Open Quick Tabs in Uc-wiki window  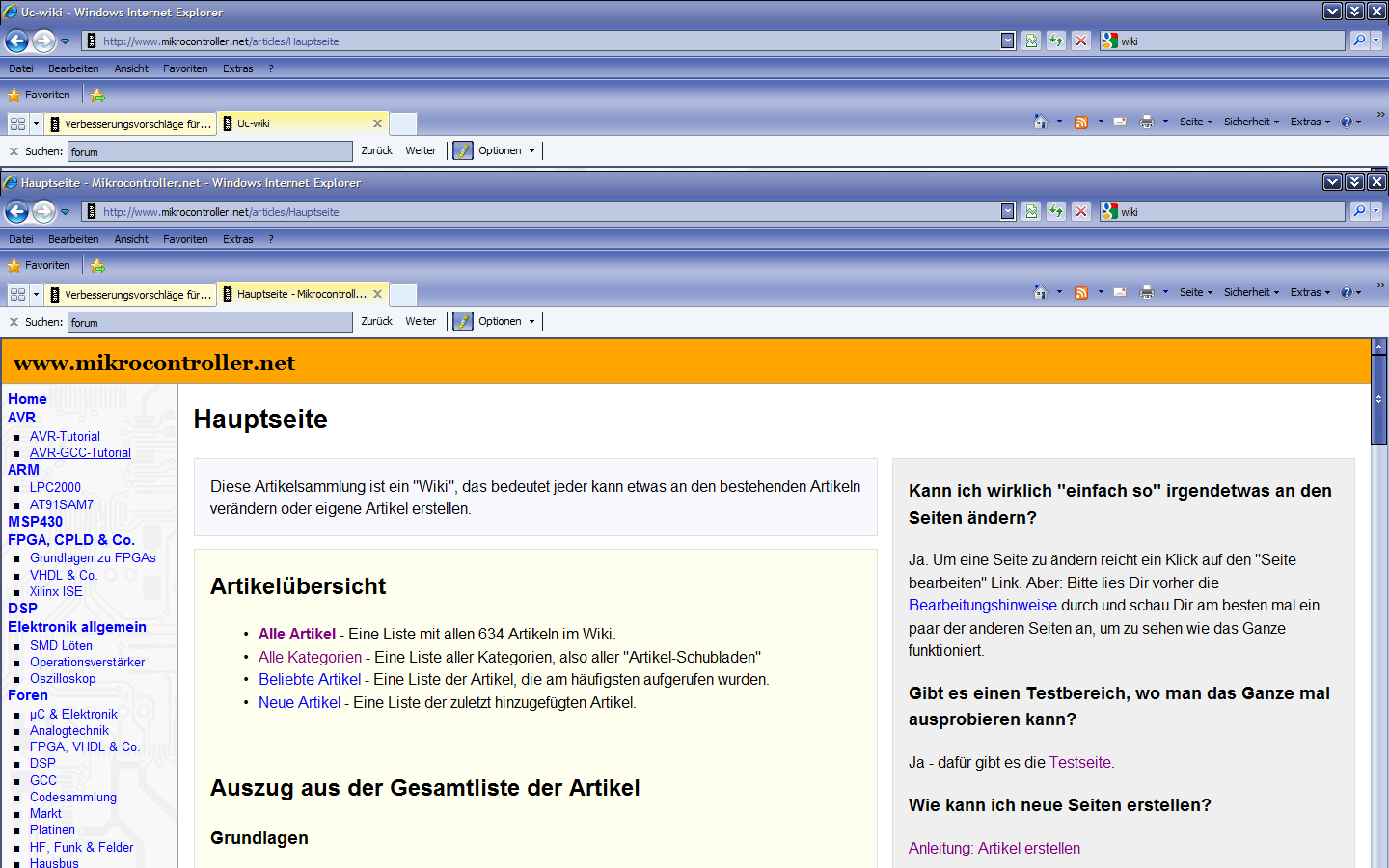point(17,123)
